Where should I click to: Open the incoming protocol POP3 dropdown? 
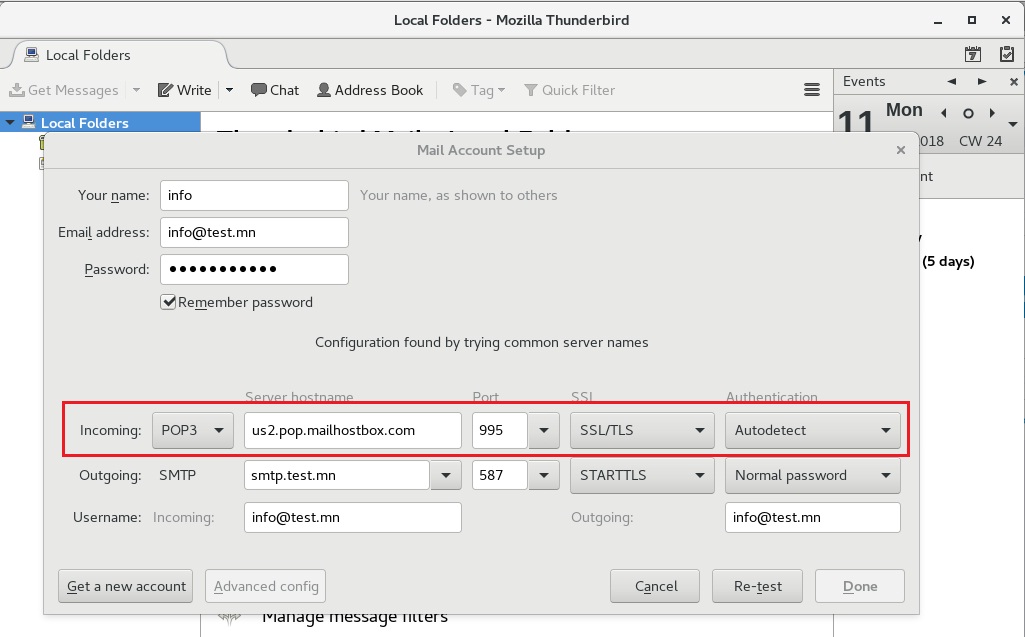[193, 430]
